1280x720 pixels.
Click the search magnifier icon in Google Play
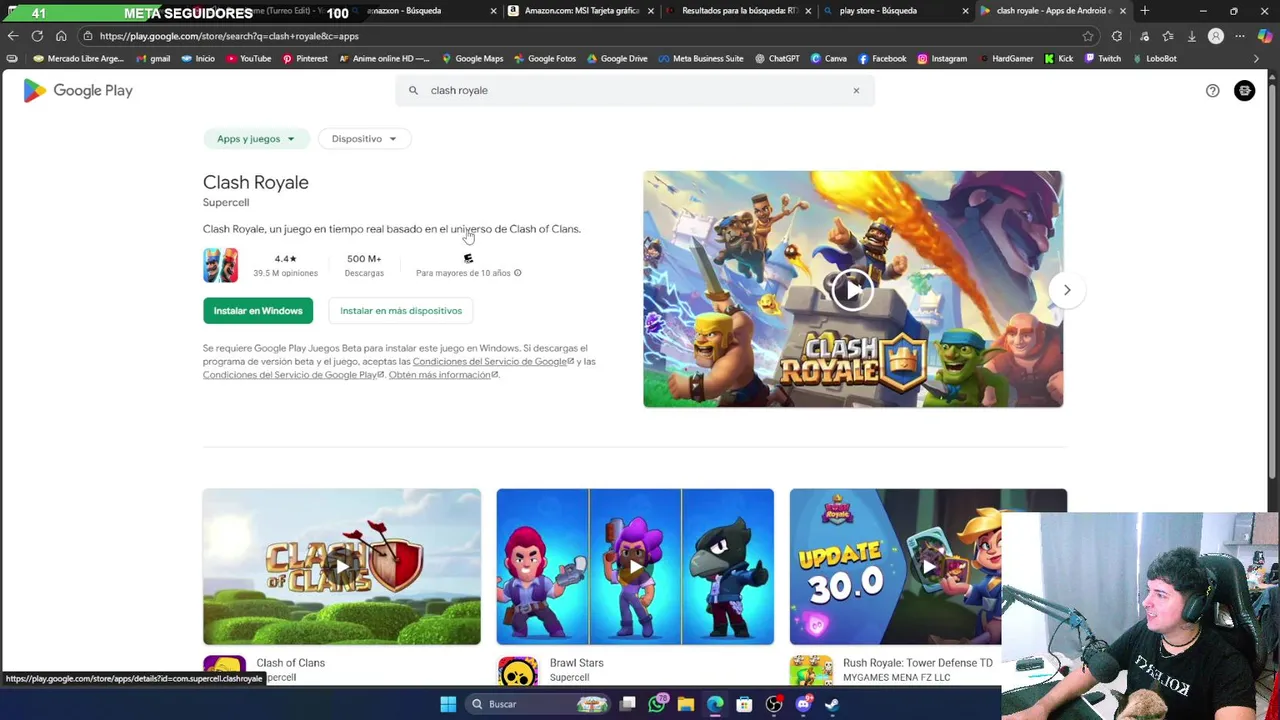[x=413, y=90]
